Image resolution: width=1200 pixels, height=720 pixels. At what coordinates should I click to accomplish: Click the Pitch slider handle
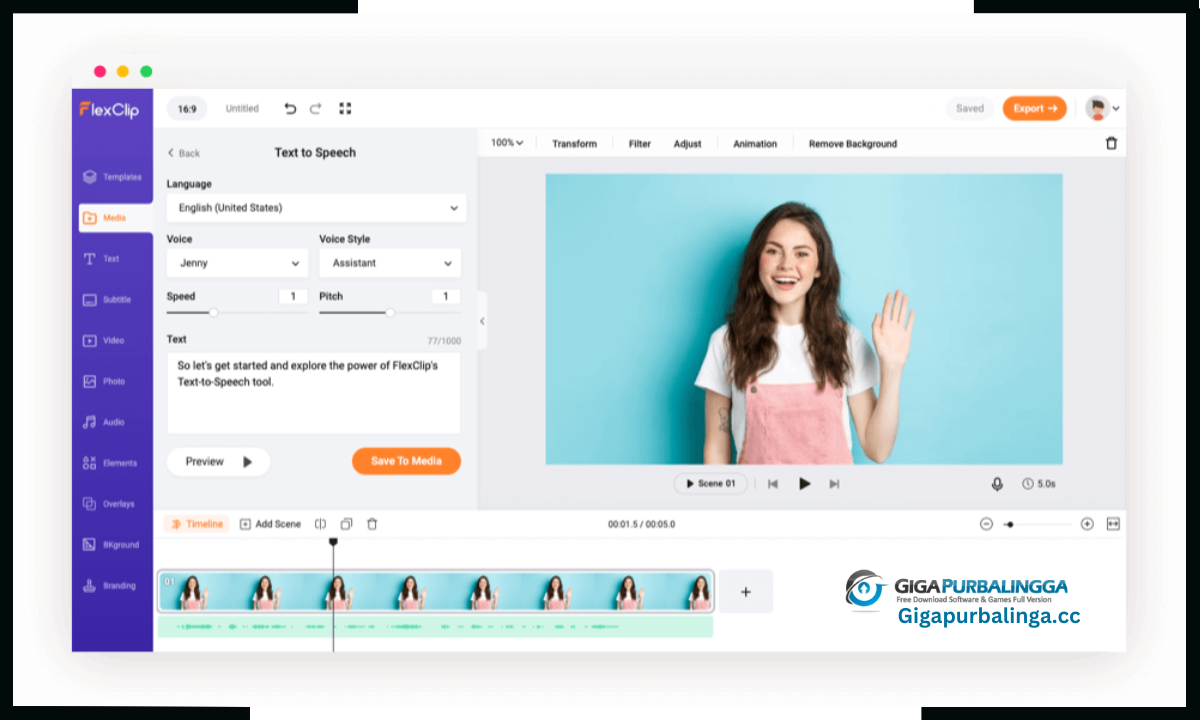coord(390,313)
